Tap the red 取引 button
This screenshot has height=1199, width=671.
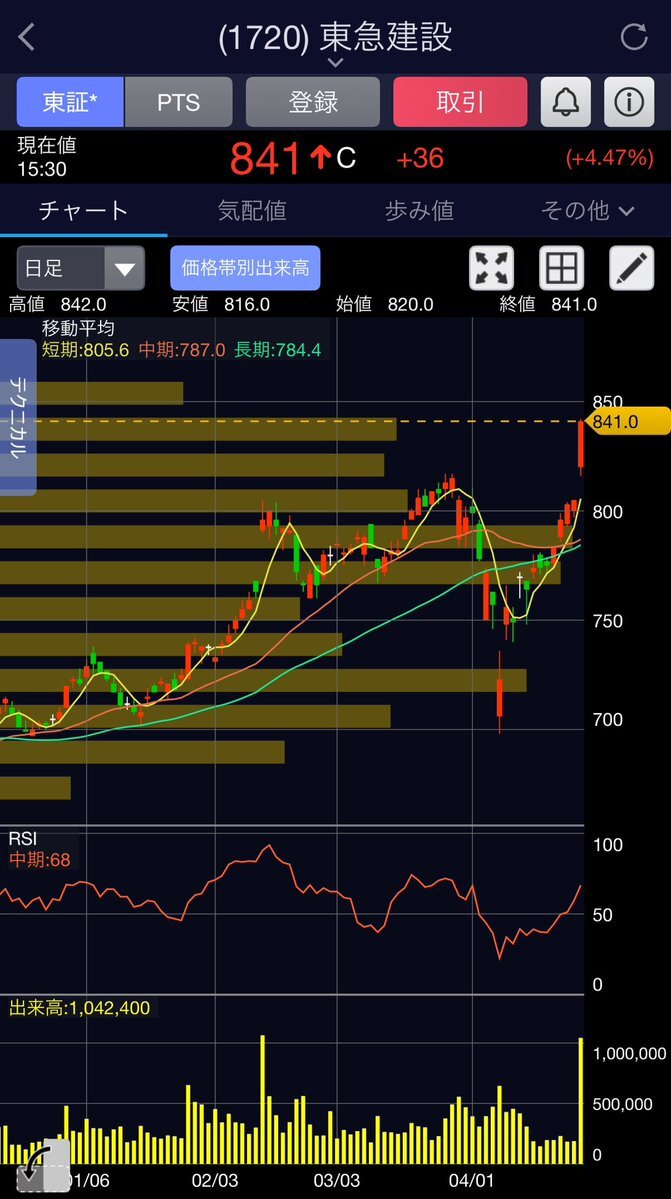point(460,102)
